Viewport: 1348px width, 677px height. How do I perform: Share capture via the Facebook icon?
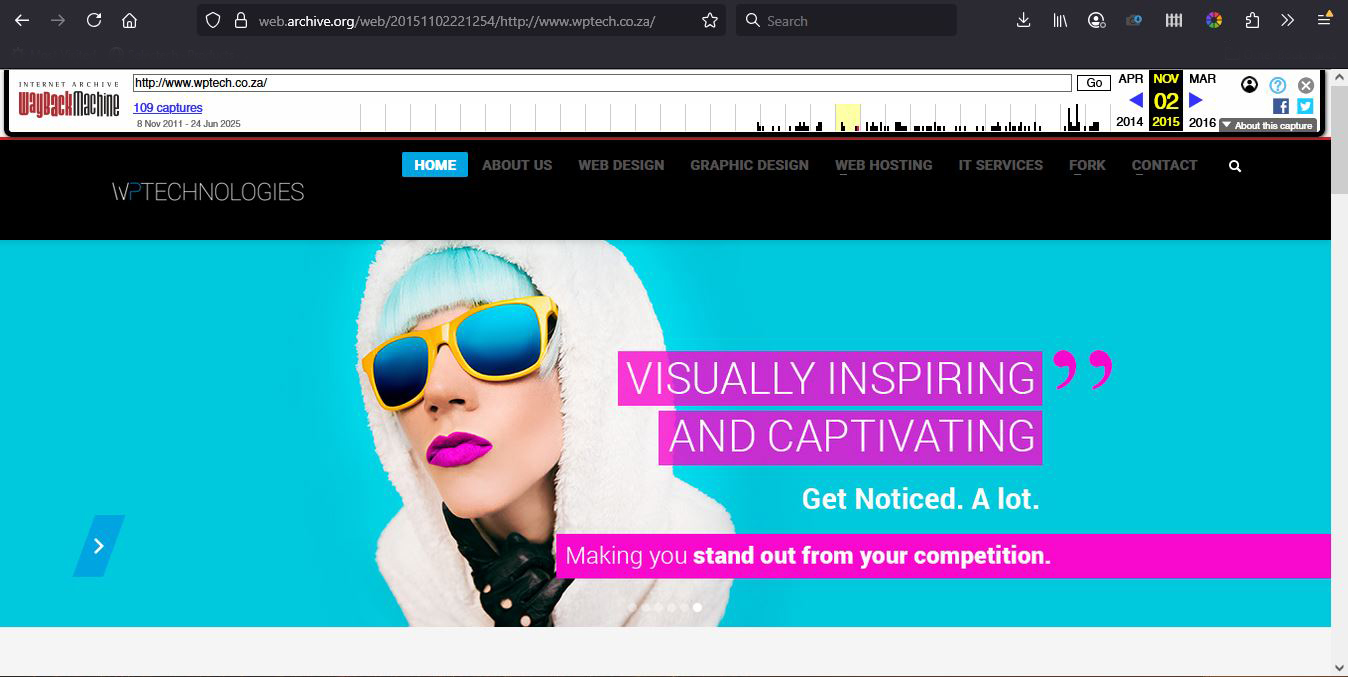click(1280, 106)
